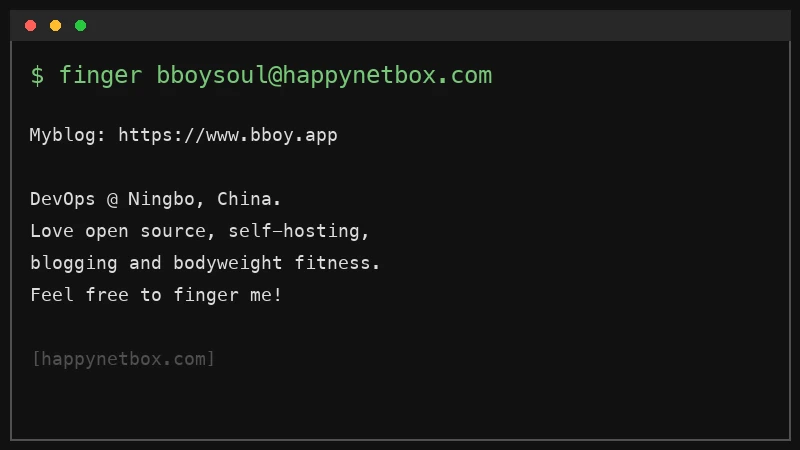Click the word finger in command line
This screenshot has width=800, height=450.
[x=101, y=76]
